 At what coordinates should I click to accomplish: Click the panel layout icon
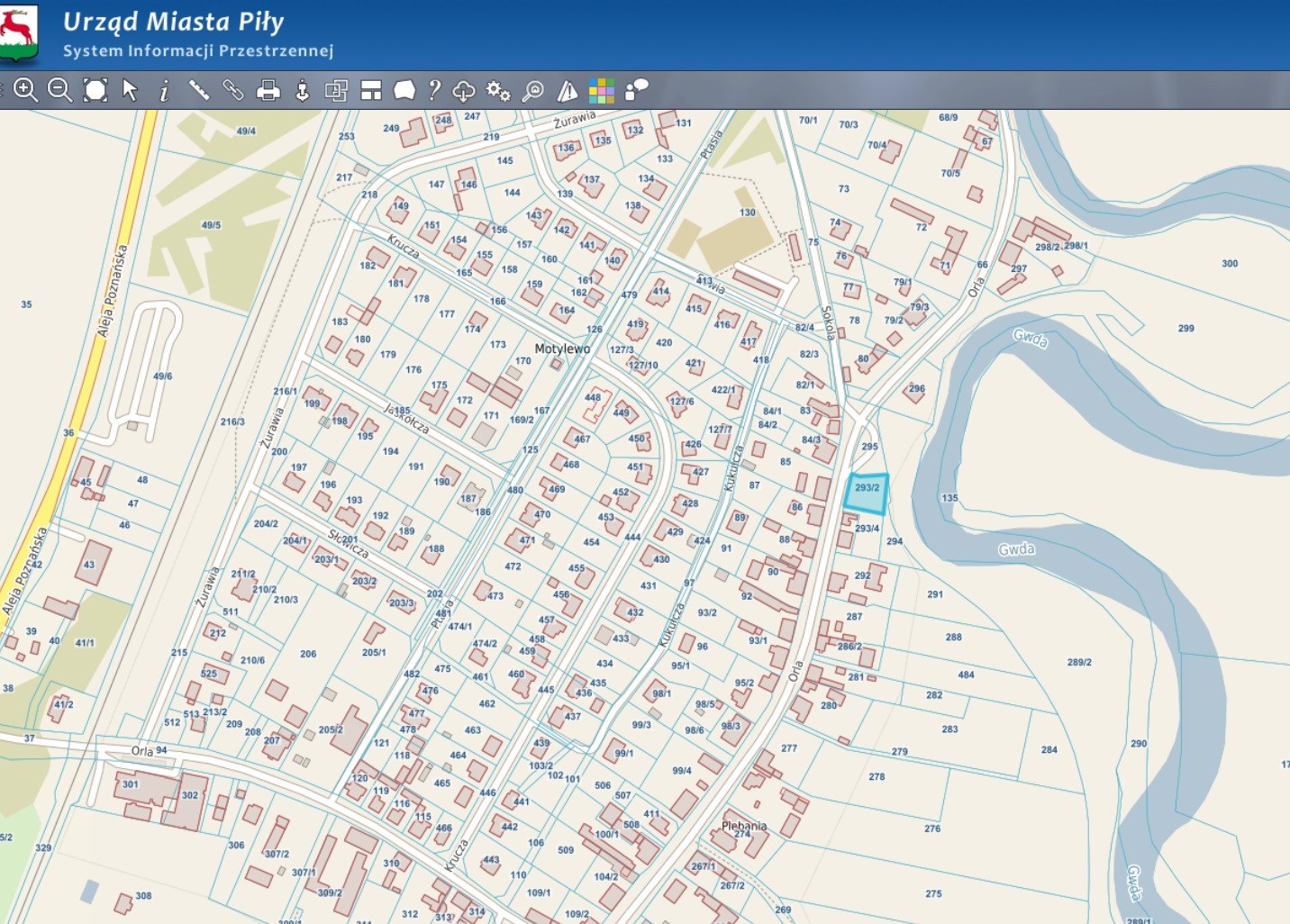tap(371, 90)
